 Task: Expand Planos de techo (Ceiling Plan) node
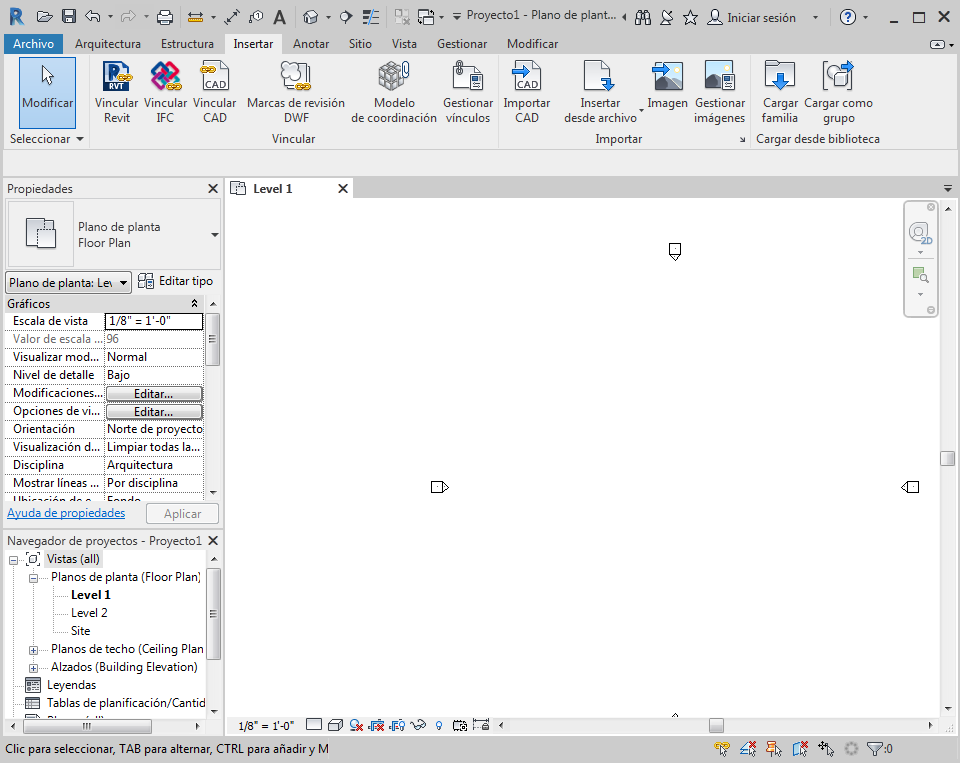pyautogui.click(x=34, y=650)
